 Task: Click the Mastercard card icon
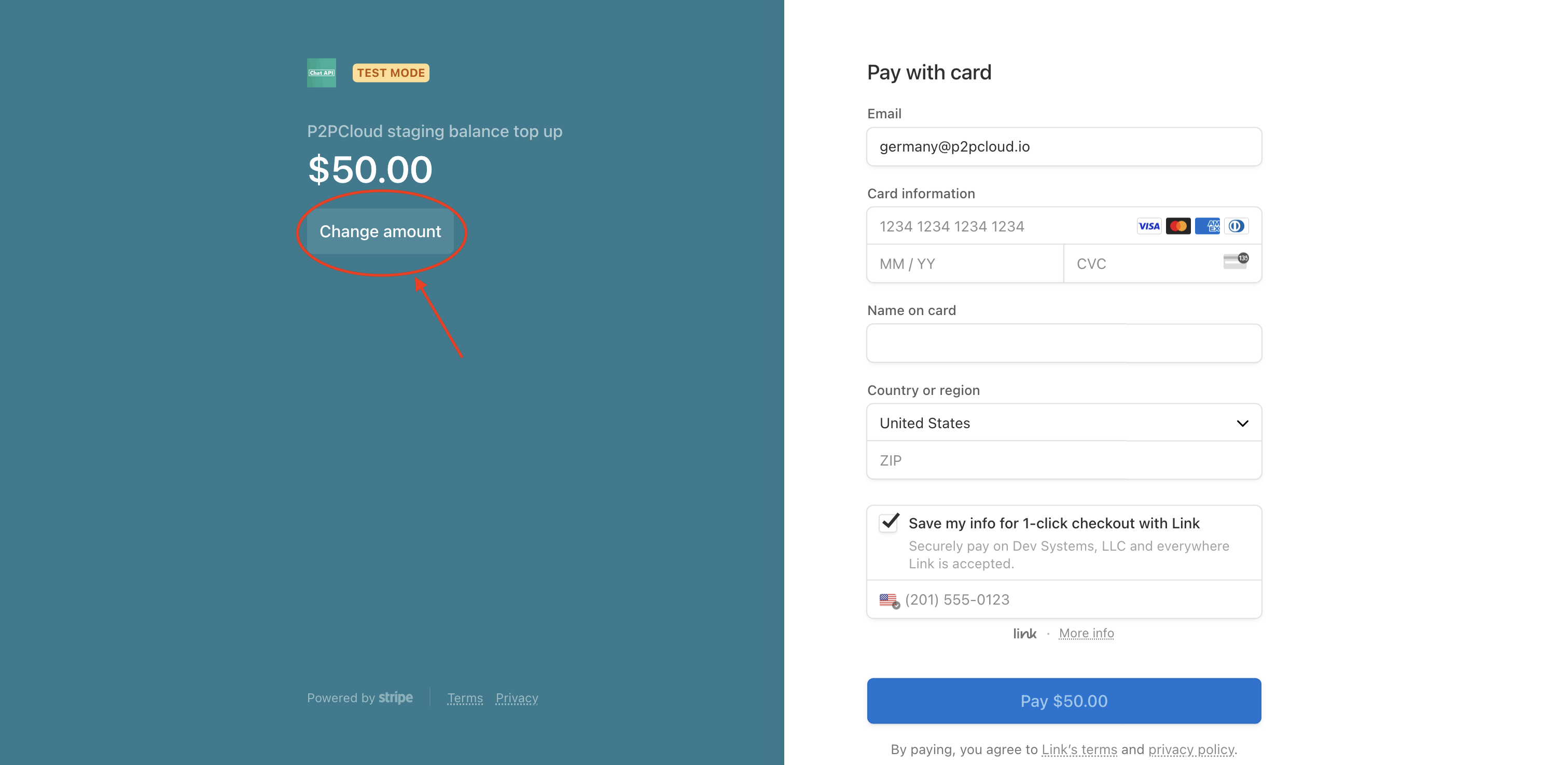click(1178, 227)
